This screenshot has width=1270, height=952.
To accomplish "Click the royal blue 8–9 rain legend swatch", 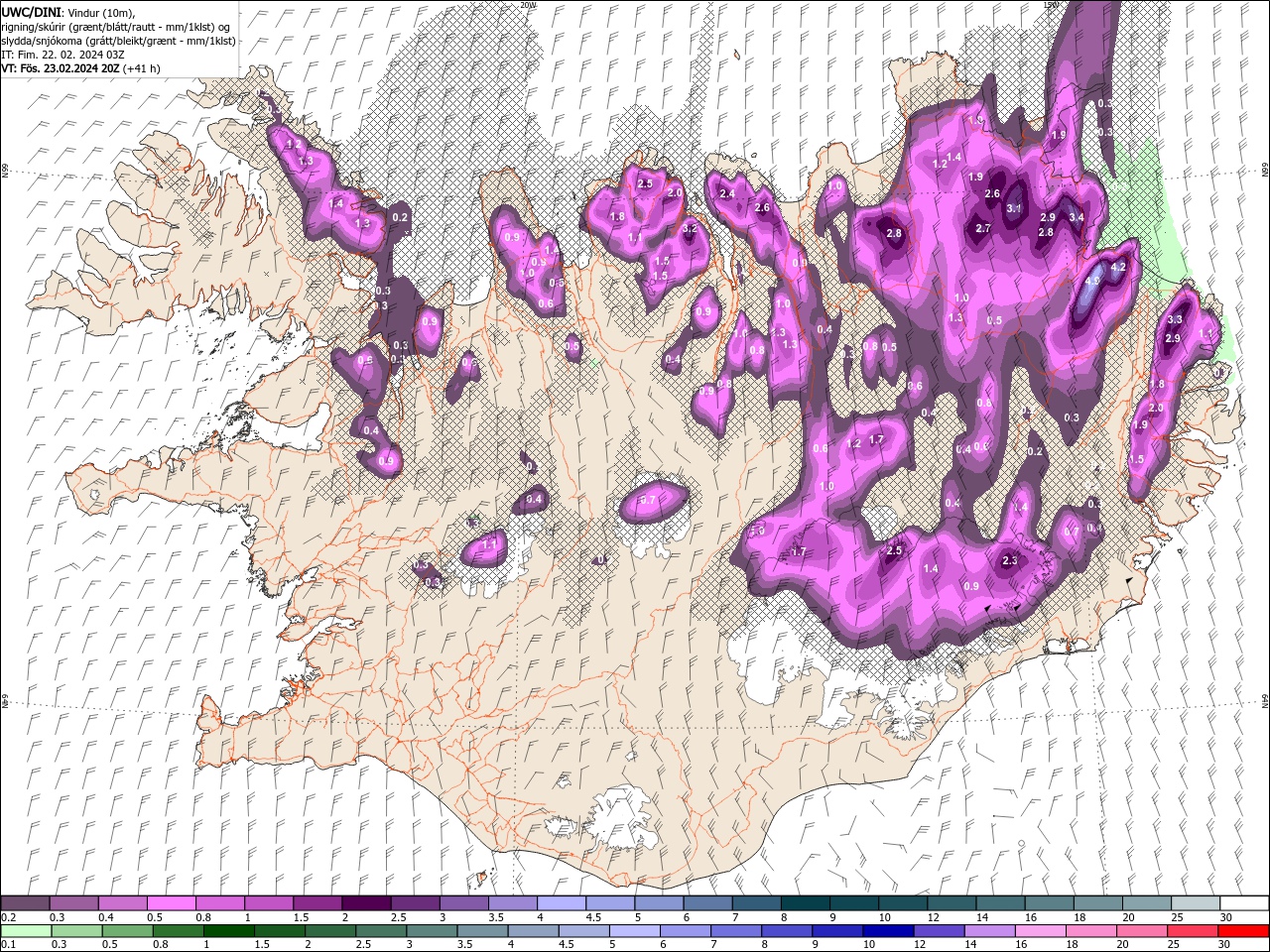I will (x=787, y=931).
